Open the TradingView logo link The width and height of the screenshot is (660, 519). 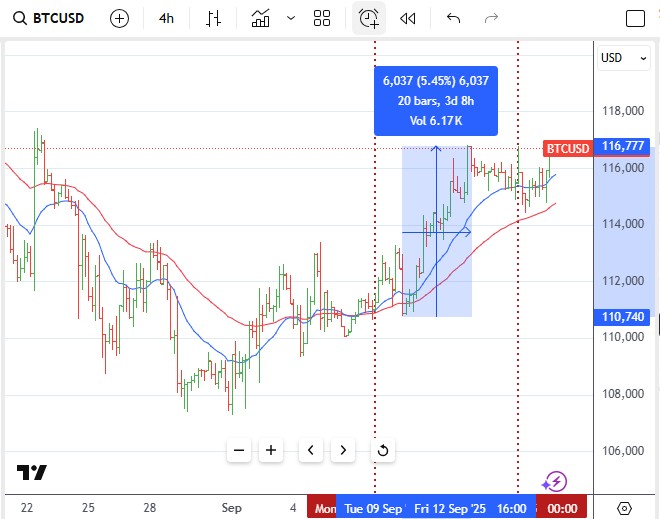click(32, 473)
